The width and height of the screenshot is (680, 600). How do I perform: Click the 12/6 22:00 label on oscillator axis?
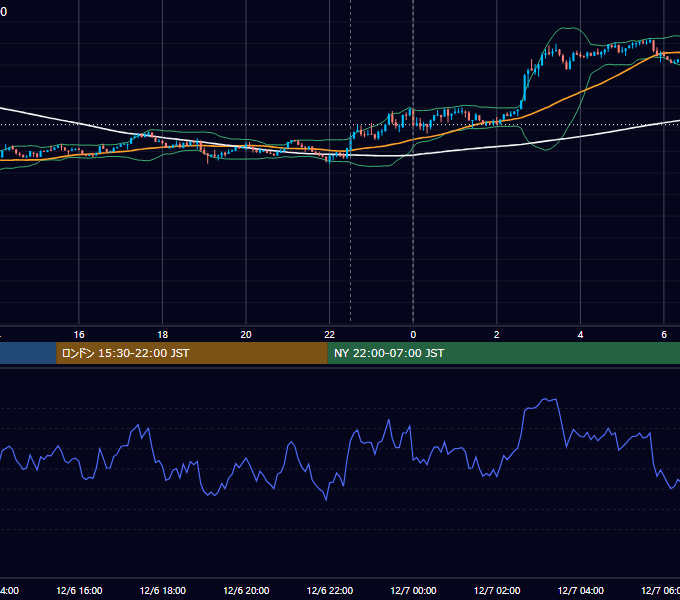point(330,590)
